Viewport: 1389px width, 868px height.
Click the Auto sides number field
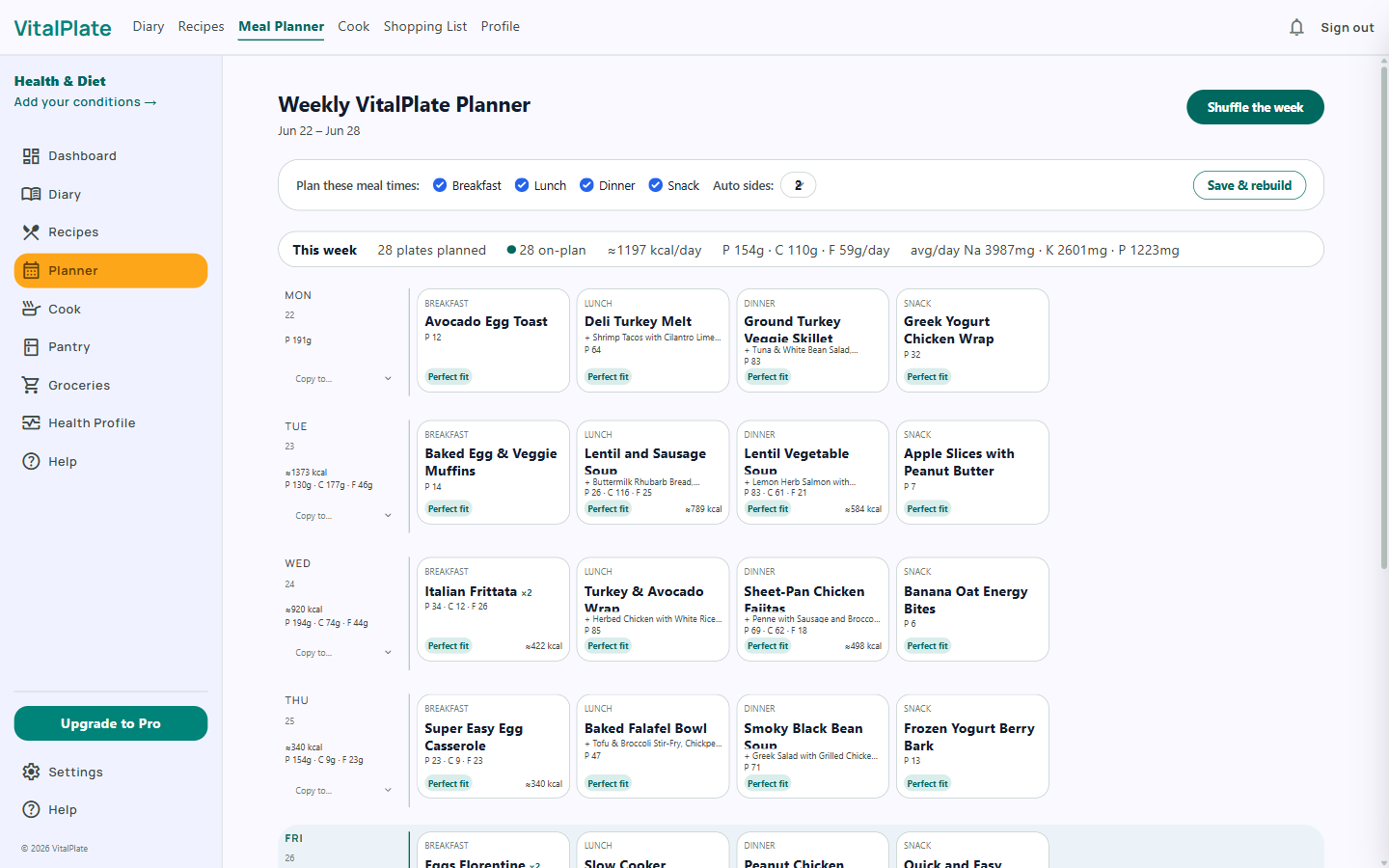(x=798, y=185)
